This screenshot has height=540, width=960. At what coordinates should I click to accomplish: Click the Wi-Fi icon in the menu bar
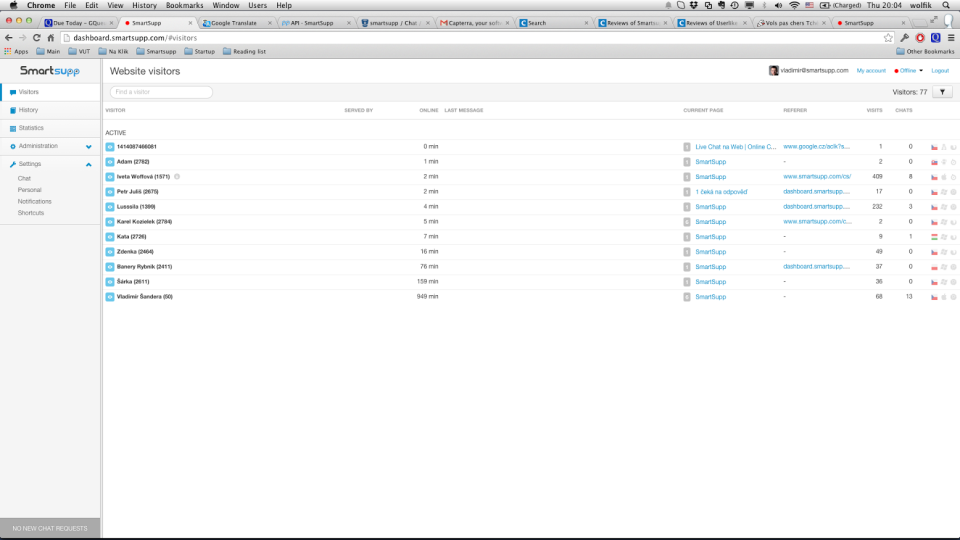[794, 5]
